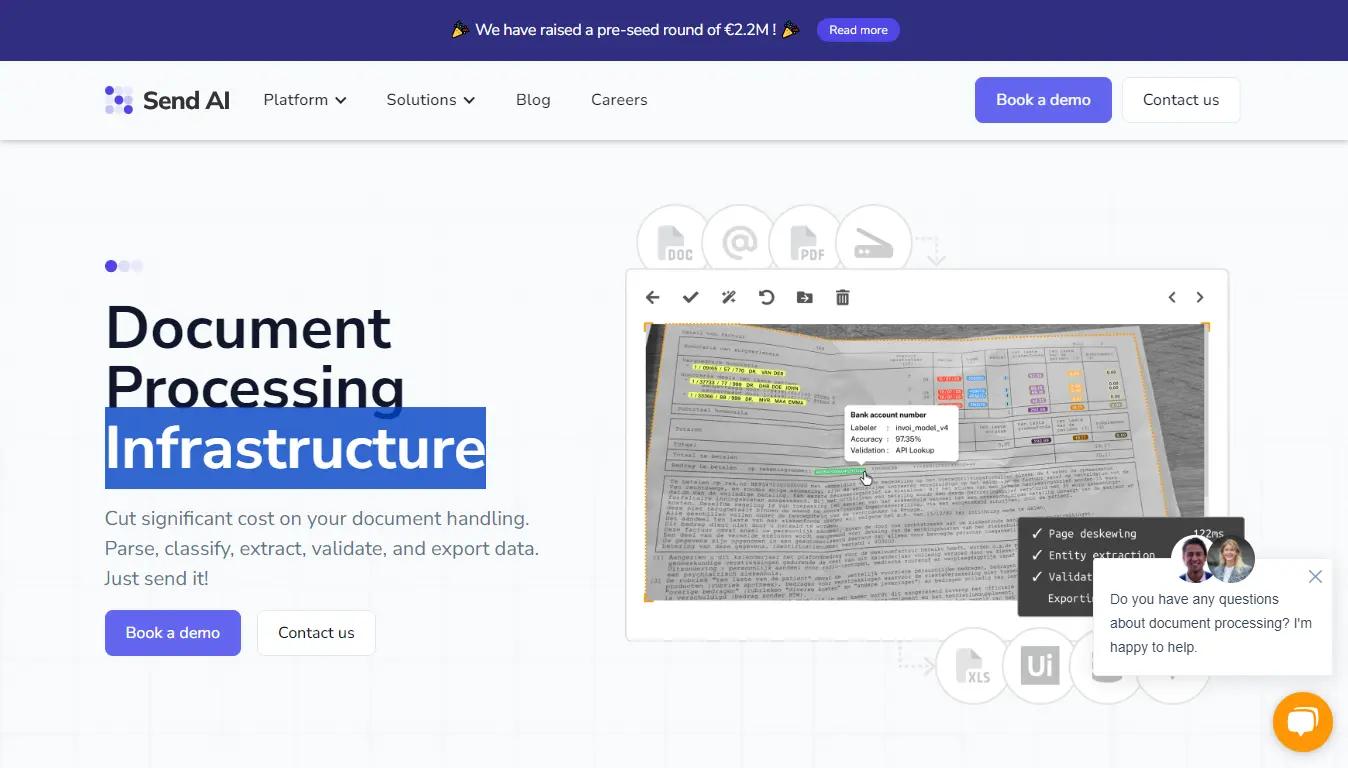
Task: Click the checkmark approve icon in viewer toolbar
Action: 690,297
